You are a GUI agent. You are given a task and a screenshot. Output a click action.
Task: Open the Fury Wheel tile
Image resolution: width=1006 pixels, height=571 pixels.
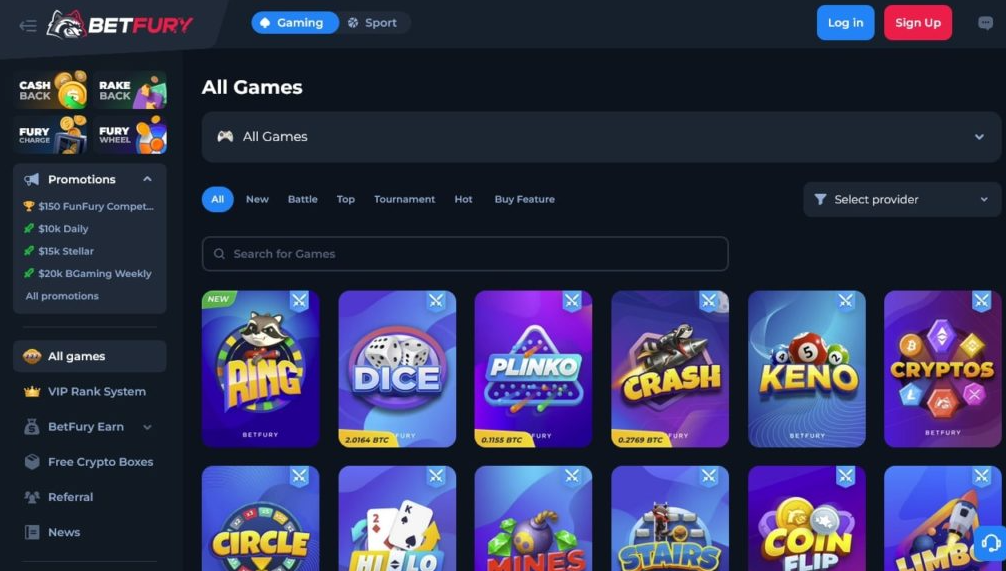[130, 135]
